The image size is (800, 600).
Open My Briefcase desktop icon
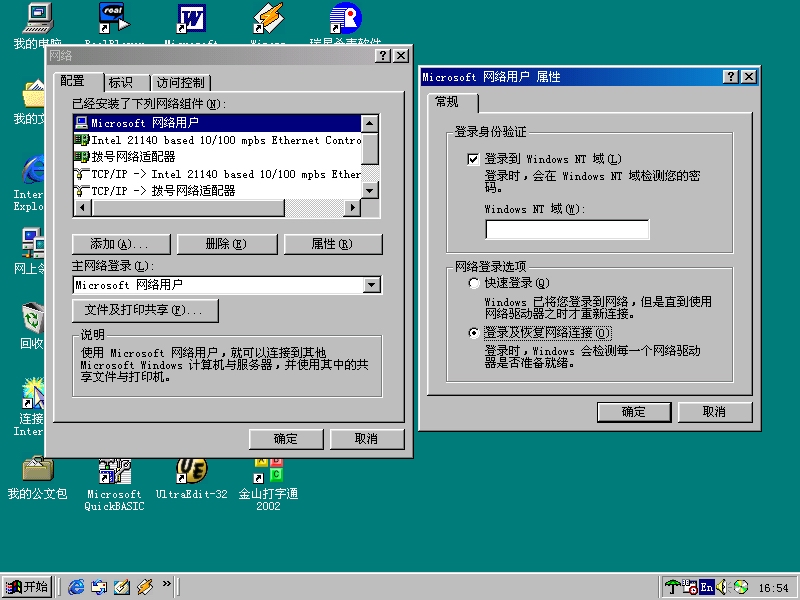coord(38,469)
